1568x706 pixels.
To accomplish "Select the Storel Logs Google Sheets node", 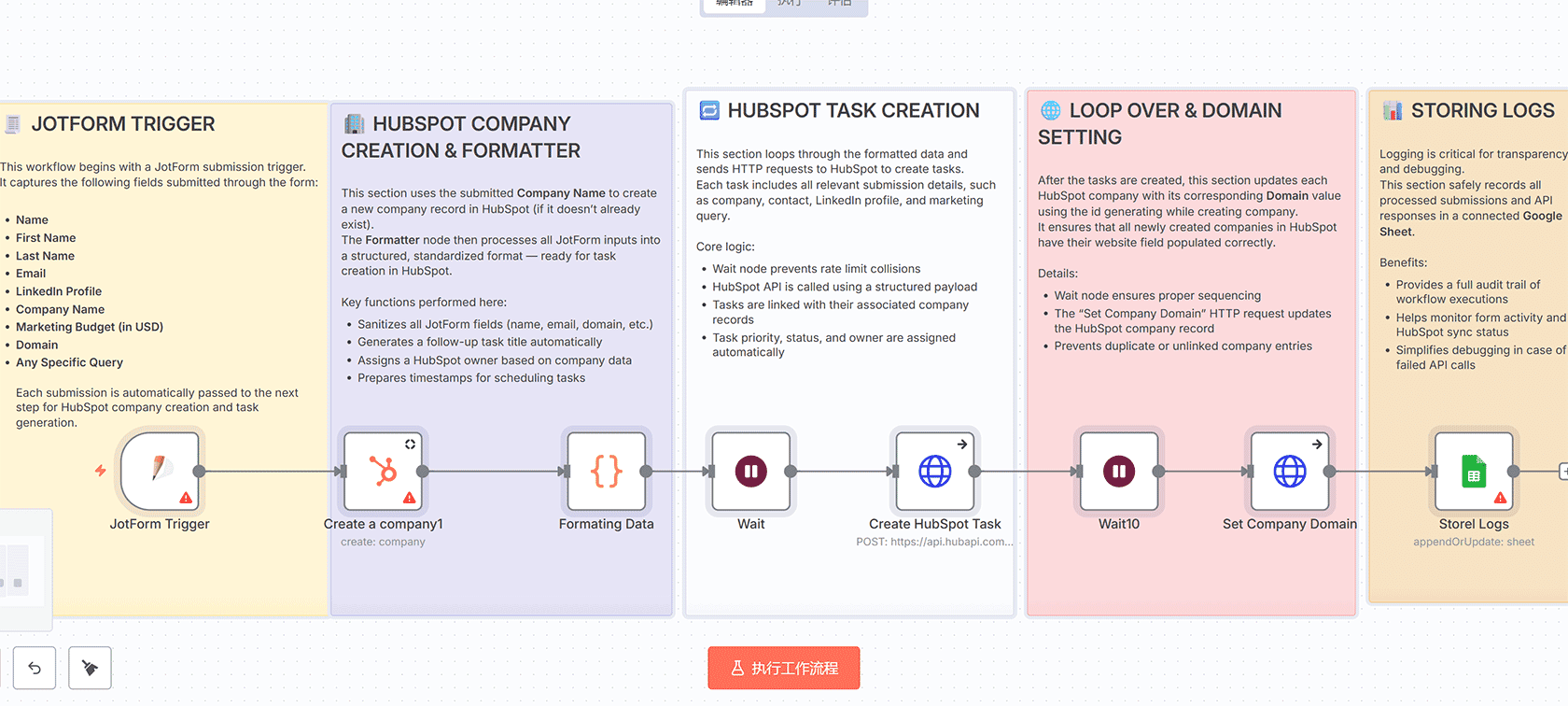I will point(1473,471).
